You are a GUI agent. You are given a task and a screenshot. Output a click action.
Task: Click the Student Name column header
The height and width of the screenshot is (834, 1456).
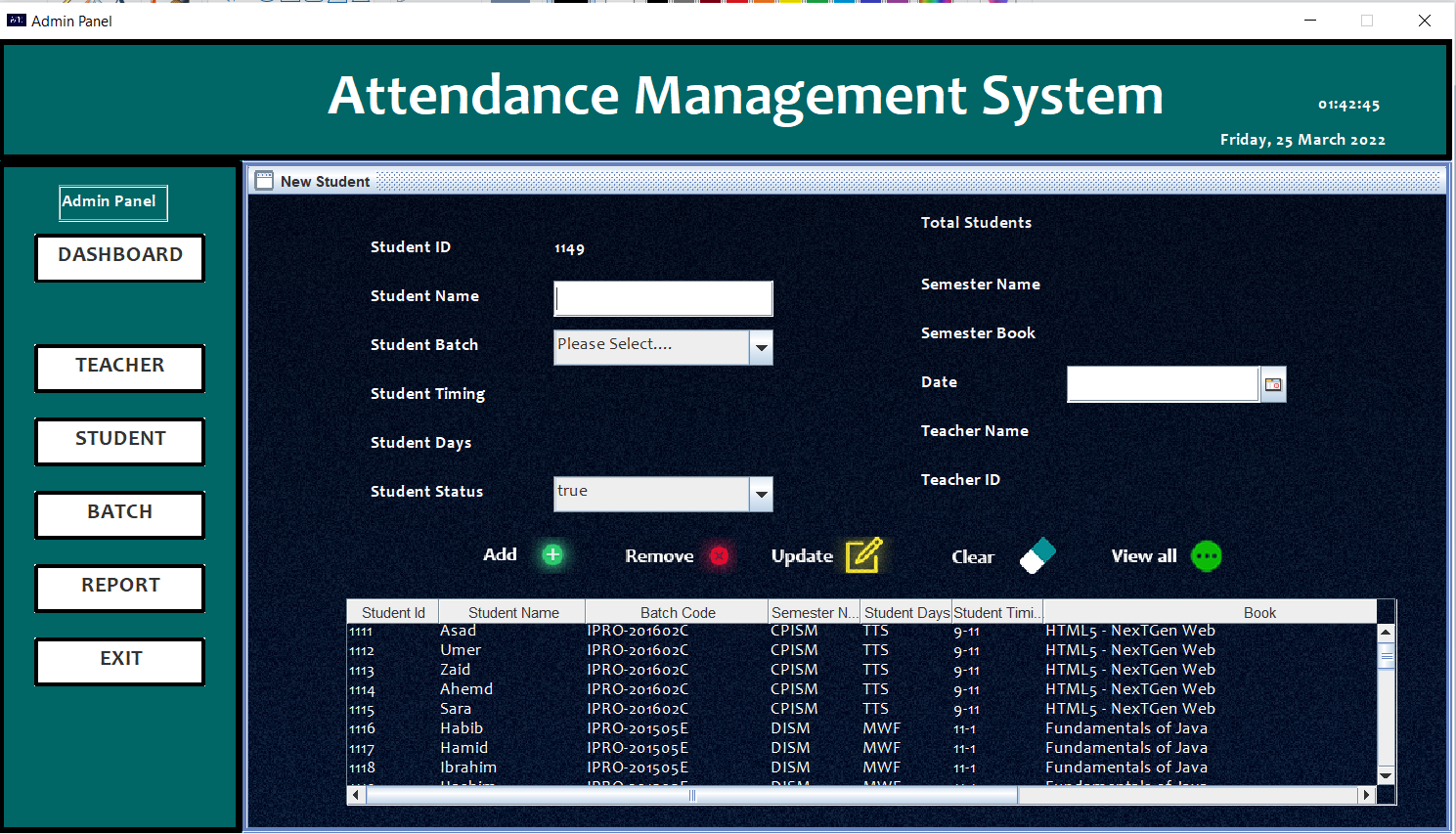click(513, 612)
